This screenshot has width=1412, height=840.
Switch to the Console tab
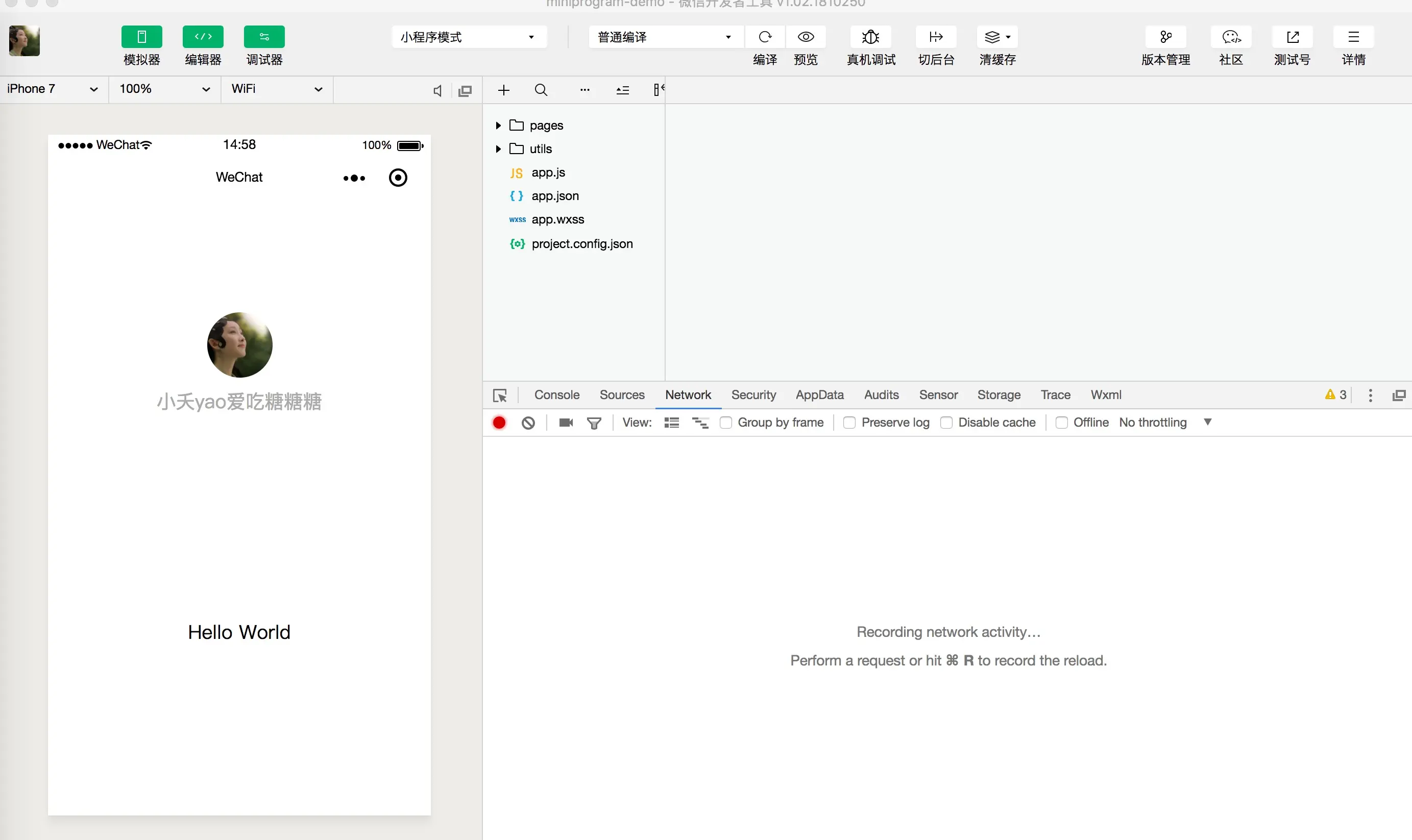point(556,395)
